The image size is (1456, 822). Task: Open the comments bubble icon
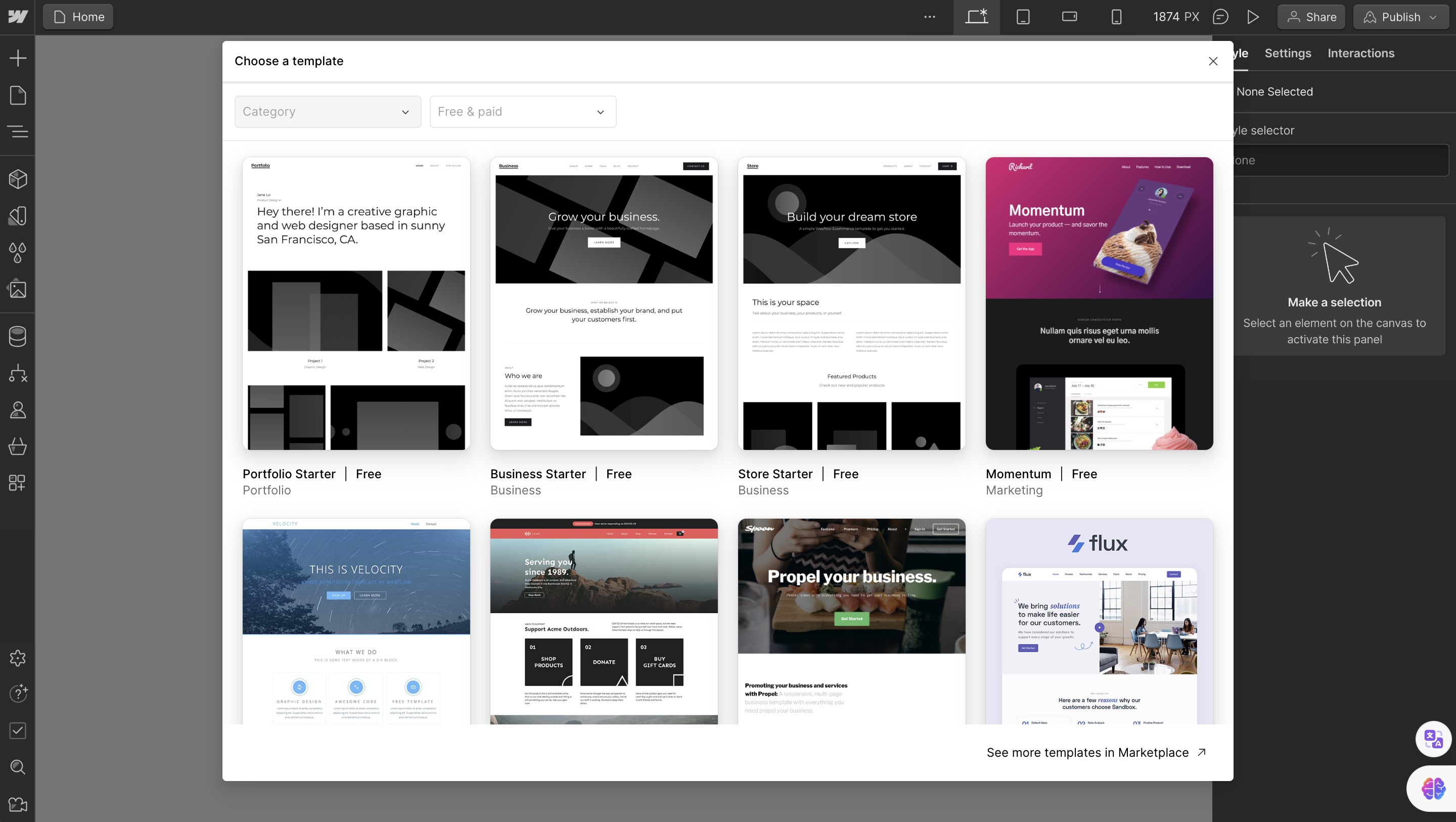(x=1220, y=17)
